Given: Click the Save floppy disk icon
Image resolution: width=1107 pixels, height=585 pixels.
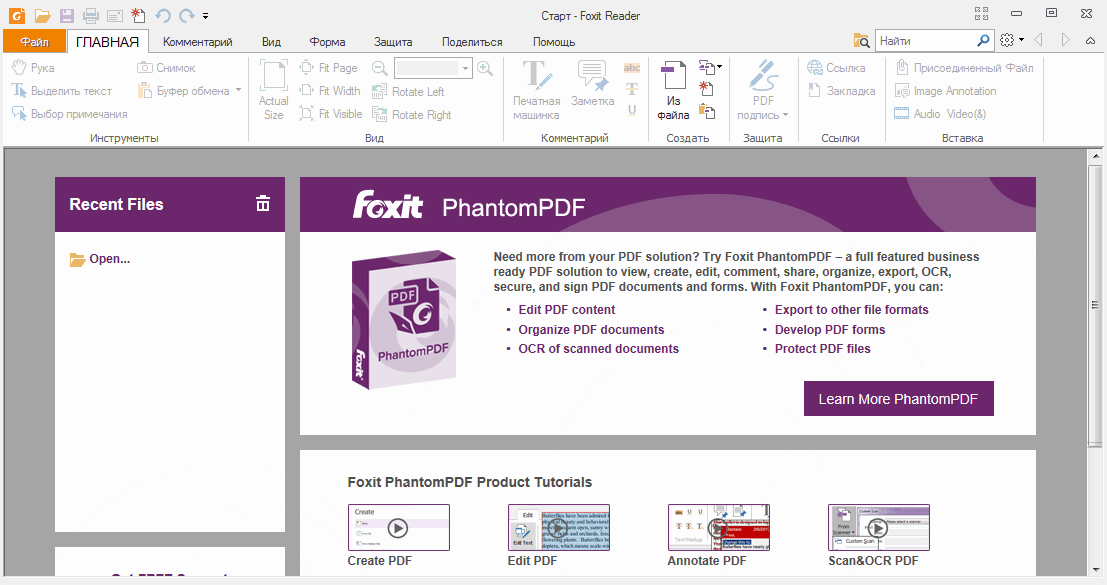Looking at the screenshot, I should coord(66,15).
